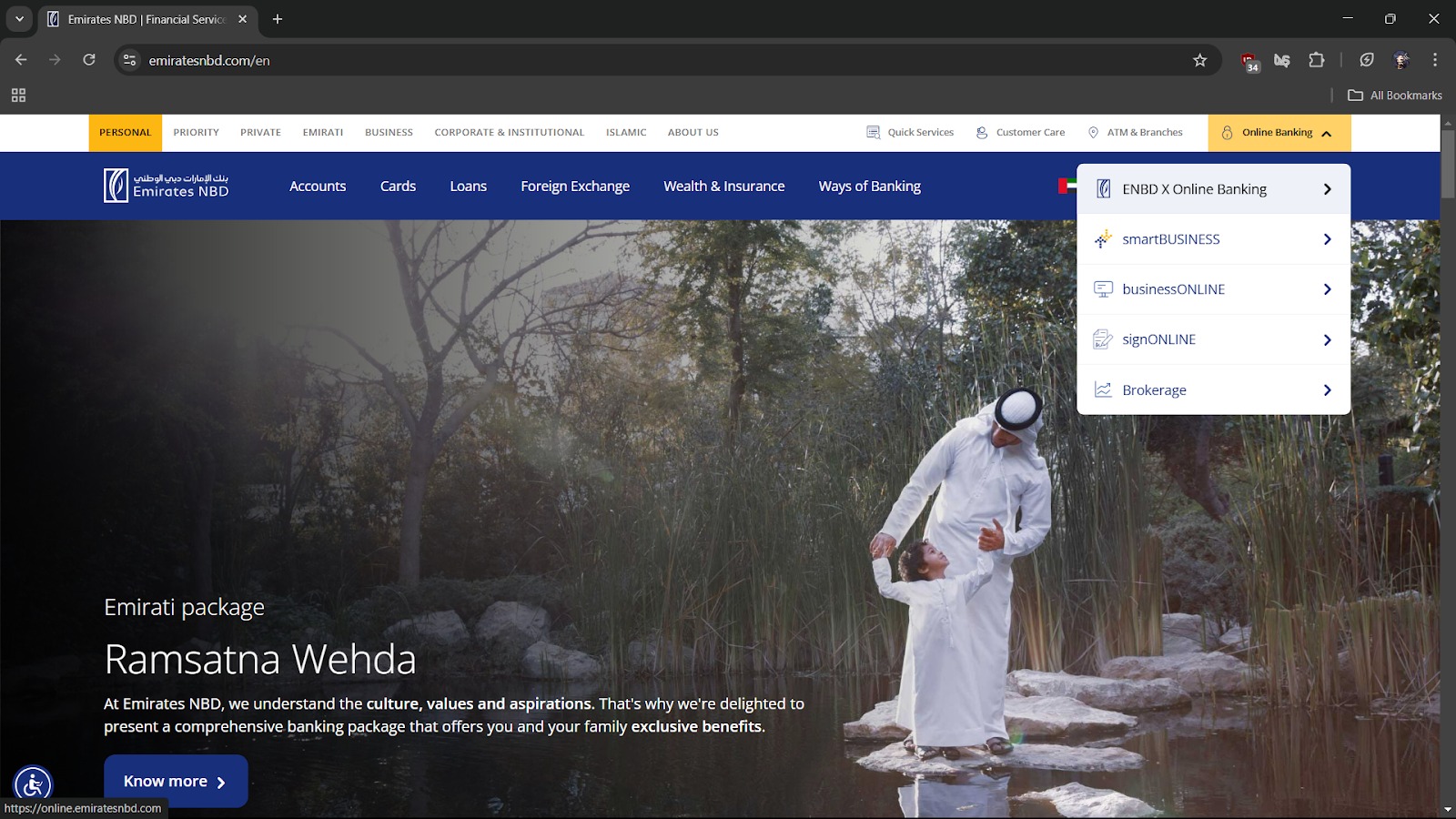Click the smartBUSINESS sparkle icon
The height and width of the screenshot is (819, 1456).
[x=1103, y=239]
